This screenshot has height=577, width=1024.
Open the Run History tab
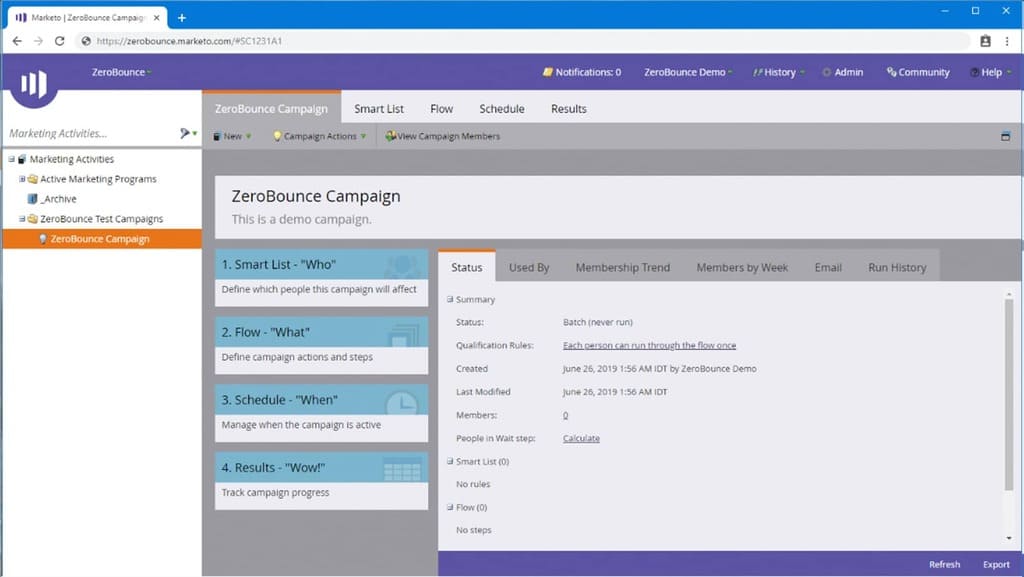pyautogui.click(x=897, y=267)
